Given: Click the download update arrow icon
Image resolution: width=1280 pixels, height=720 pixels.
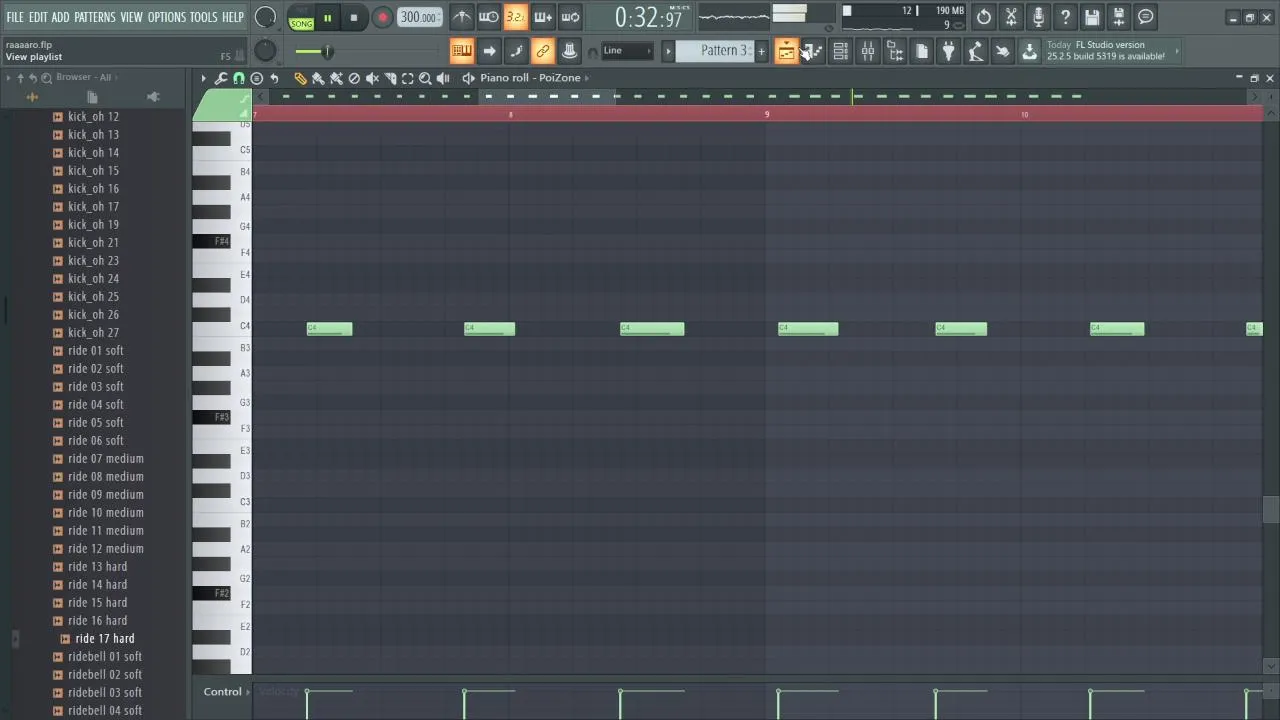Looking at the screenshot, I should point(1029,51).
